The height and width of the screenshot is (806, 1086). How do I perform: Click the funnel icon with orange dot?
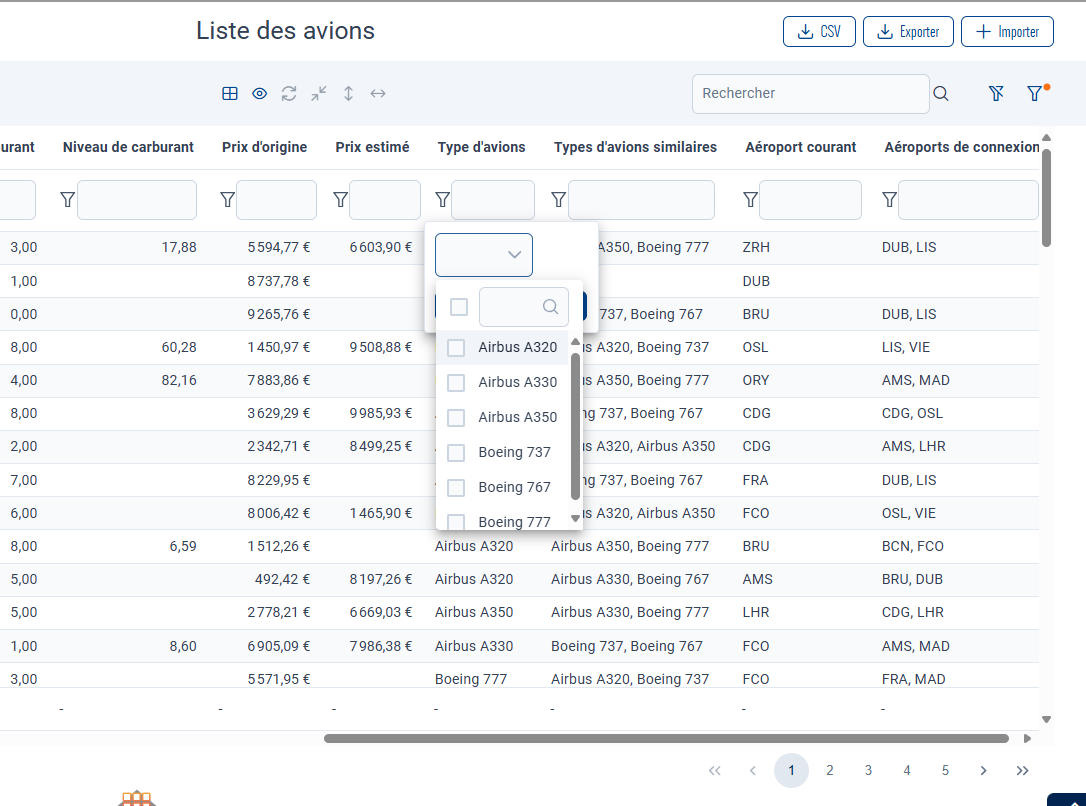click(1035, 93)
